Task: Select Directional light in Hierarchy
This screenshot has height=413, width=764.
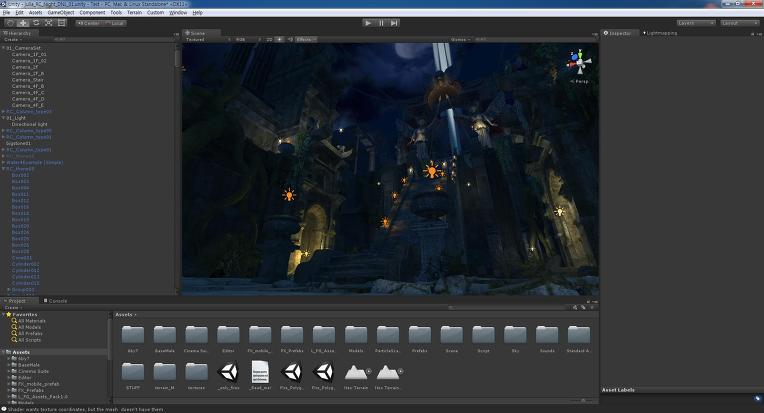Action: coord(29,124)
